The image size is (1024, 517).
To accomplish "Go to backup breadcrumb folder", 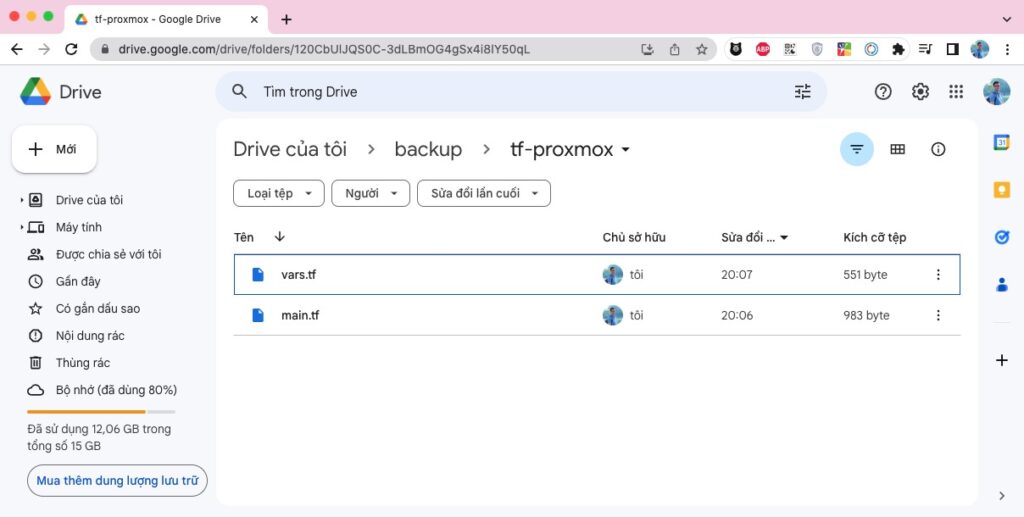I will click(428, 149).
